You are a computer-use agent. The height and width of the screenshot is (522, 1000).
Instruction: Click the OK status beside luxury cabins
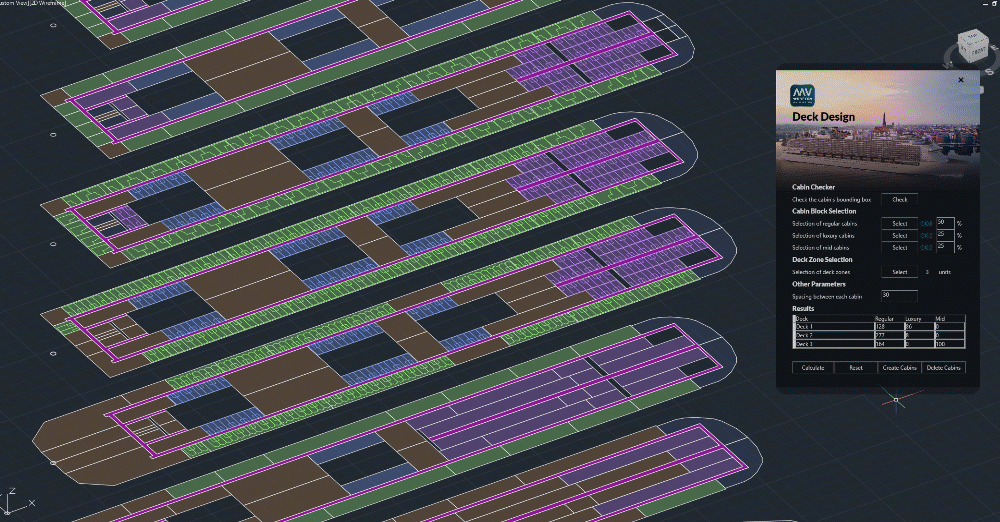pyautogui.click(x=926, y=236)
